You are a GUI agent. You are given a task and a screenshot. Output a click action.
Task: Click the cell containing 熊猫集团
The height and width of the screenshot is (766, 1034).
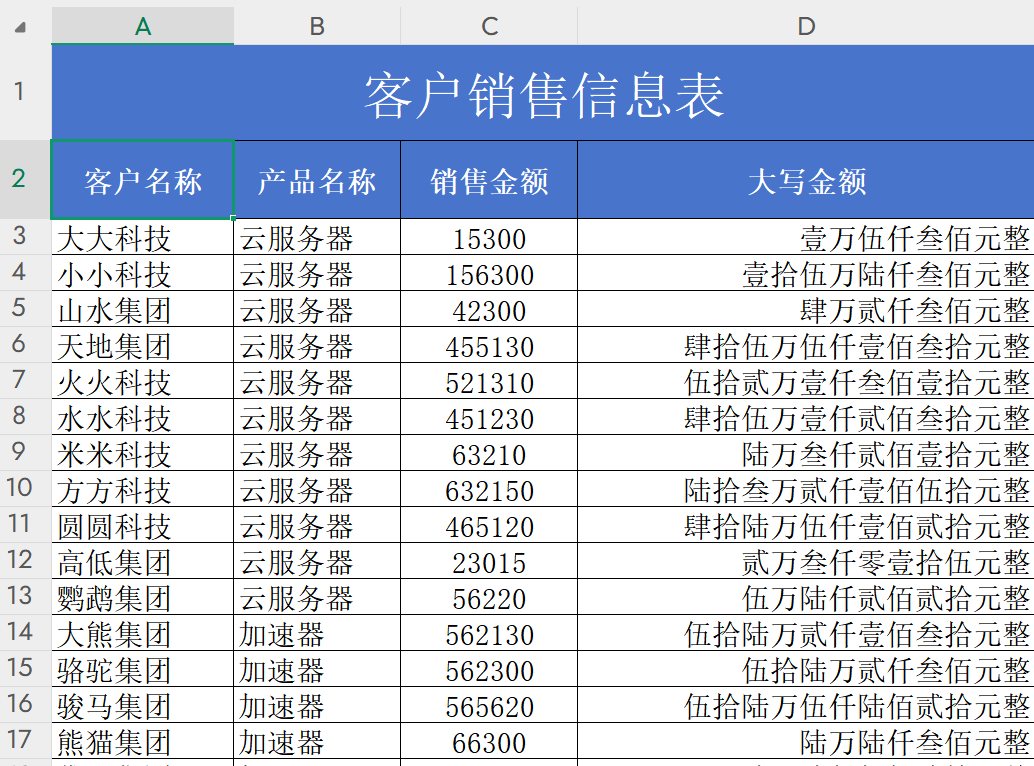[x=141, y=744]
